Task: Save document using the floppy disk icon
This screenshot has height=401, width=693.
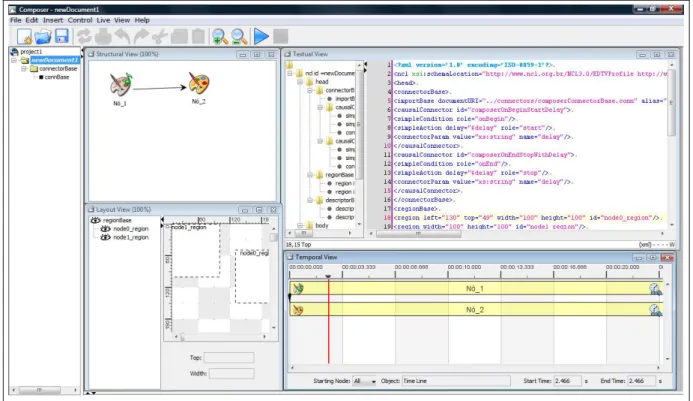Action: pos(61,36)
